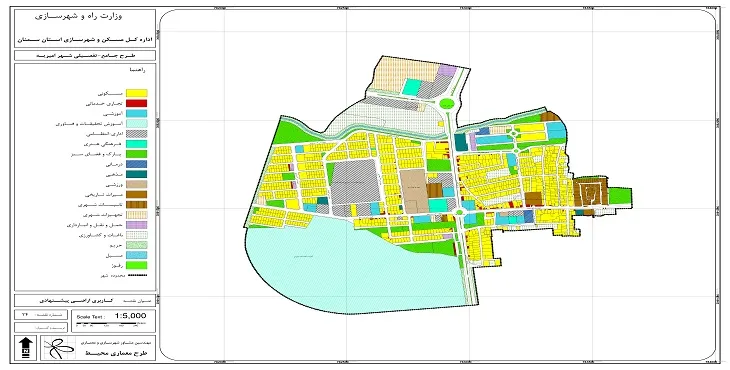Click the 'Scale Text :' label
Image resolution: width=730 pixels, height=370 pixels.
click(x=91, y=316)
